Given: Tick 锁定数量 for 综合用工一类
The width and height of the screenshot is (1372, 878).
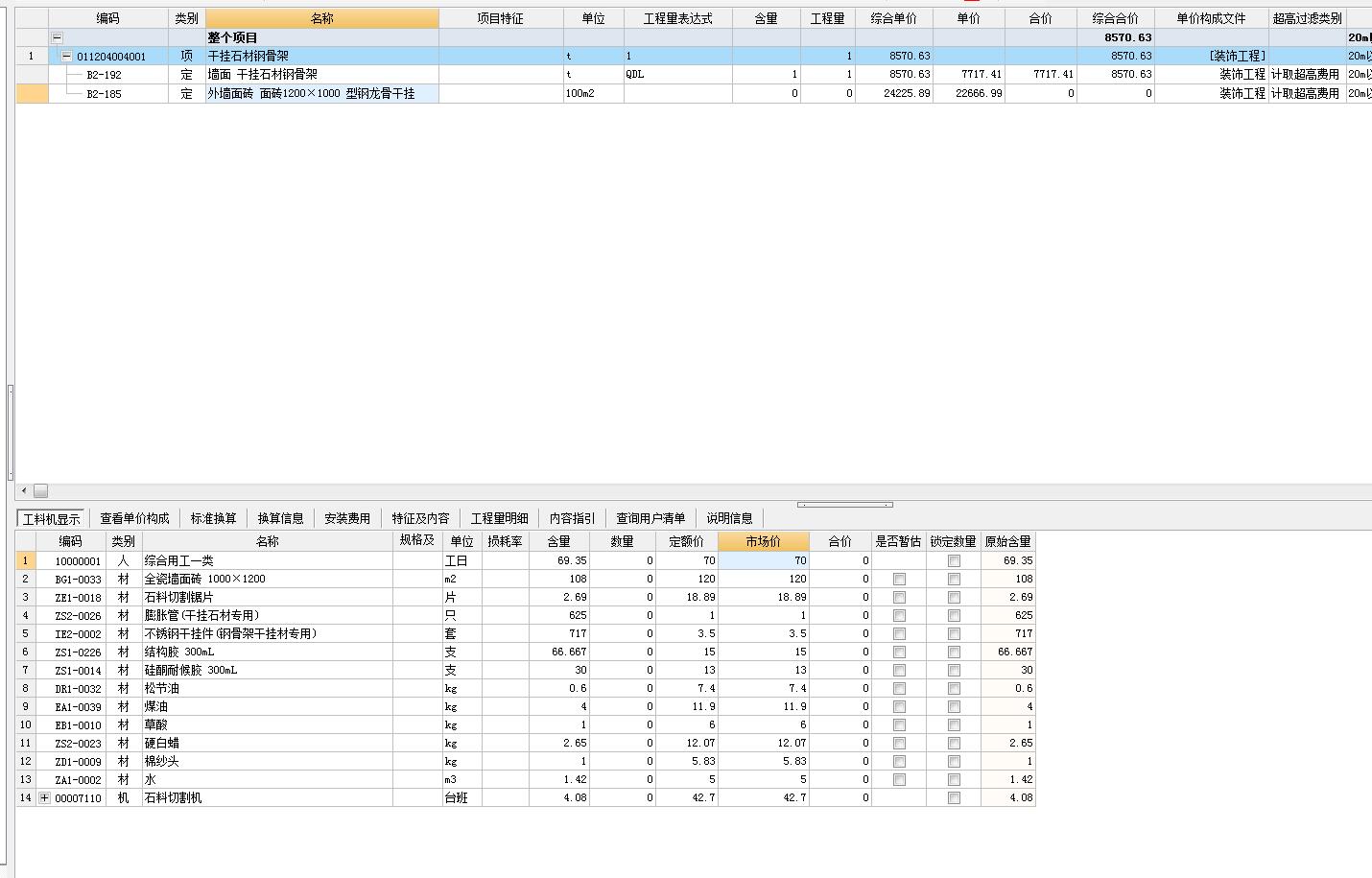Looking at the screenshot, I should [x=954, y=560].
